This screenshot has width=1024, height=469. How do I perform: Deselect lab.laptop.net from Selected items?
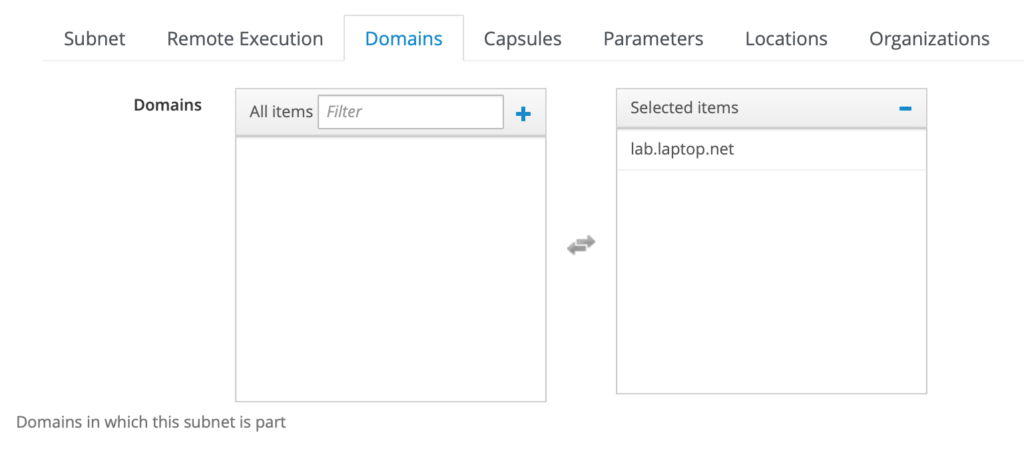click(771, 150)
